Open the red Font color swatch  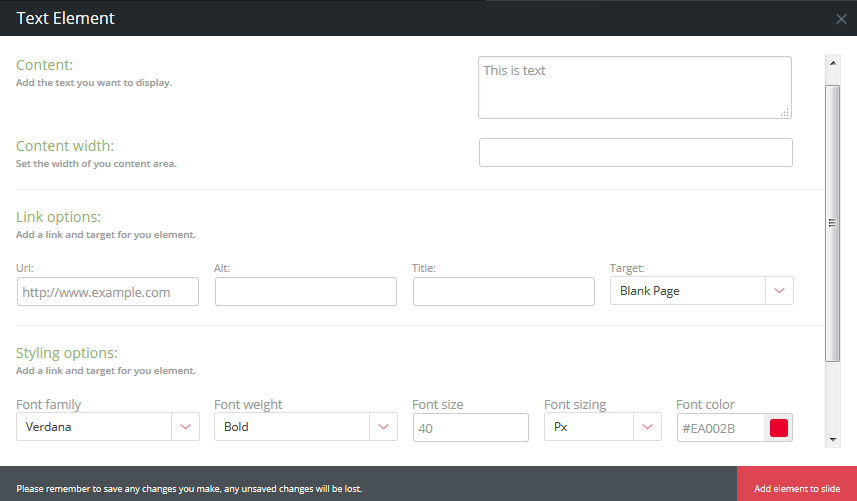click(x=779, y=428)
